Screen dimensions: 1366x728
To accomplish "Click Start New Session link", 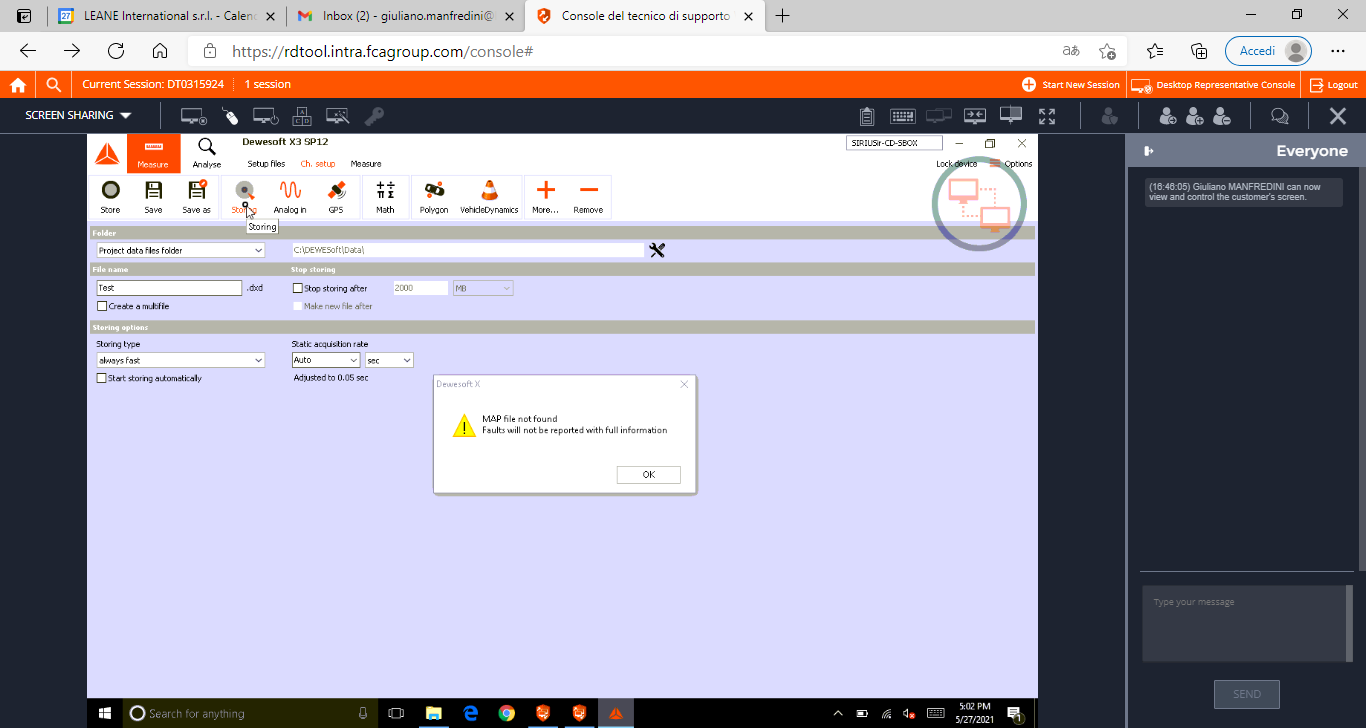I will click(x=1071, y=85).
